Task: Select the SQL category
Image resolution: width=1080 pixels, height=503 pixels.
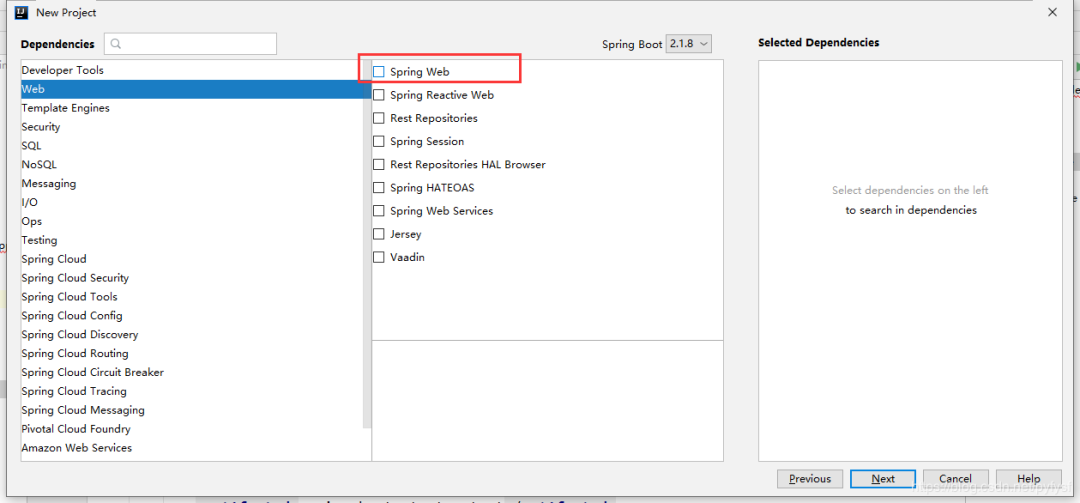Action: pos(196,146)
